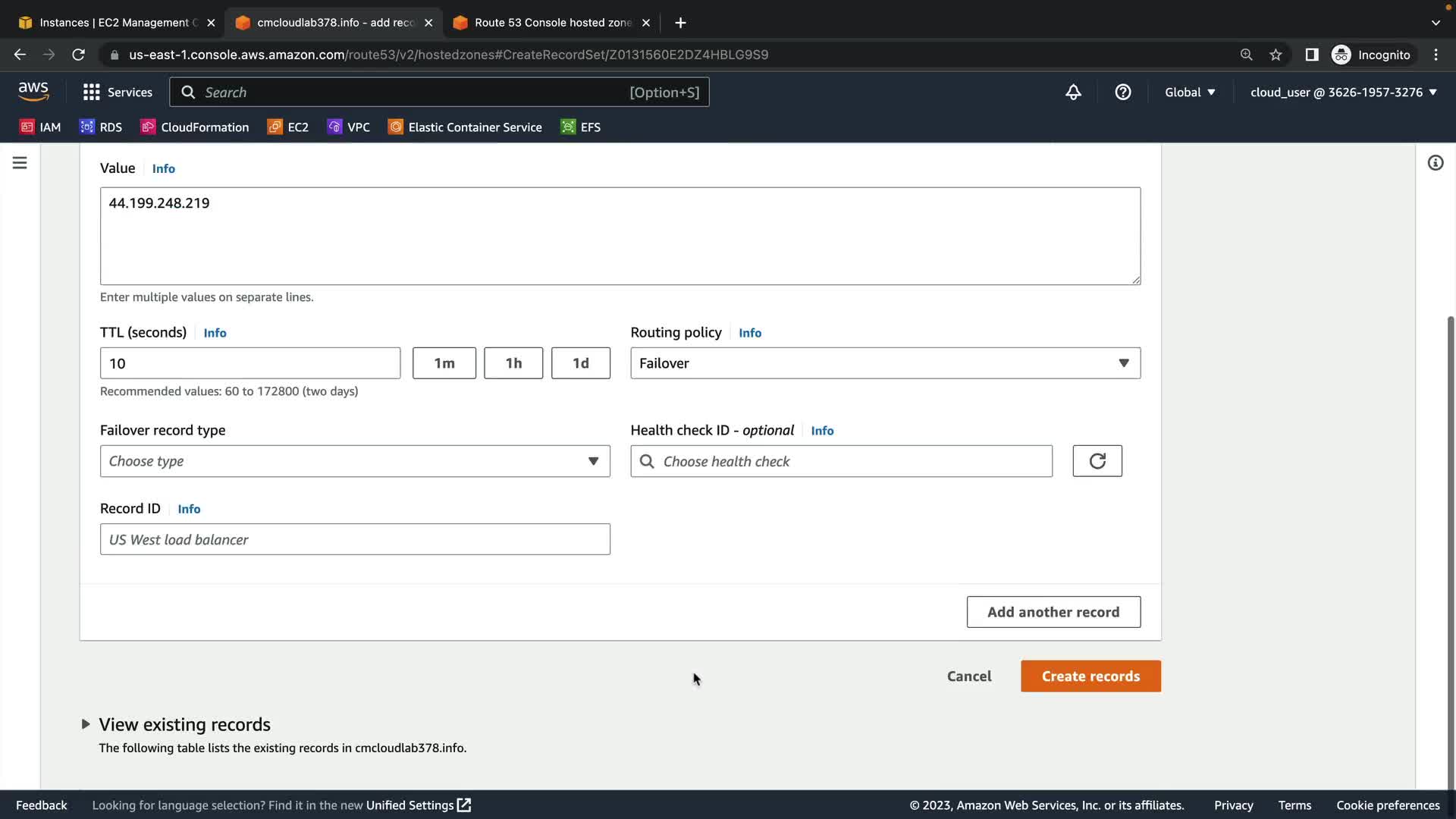This screenshot has height=819, width=1456.
Task: Click the Info link next to Value
Action: coord(163,168)
